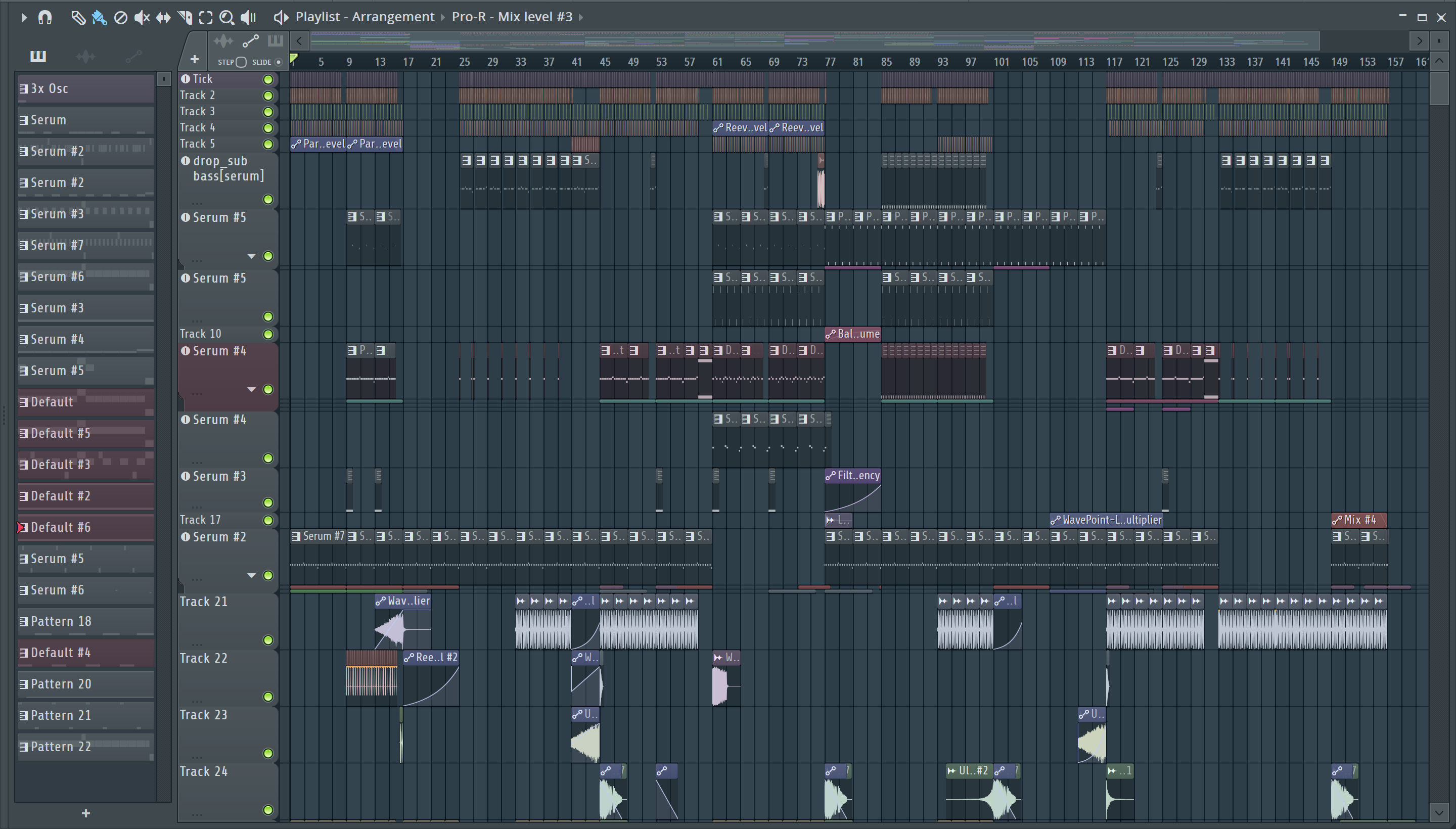Select the Playback speaker tool
The height and width of the screenshot is (829, 1456).
click(x=248, y=18)
